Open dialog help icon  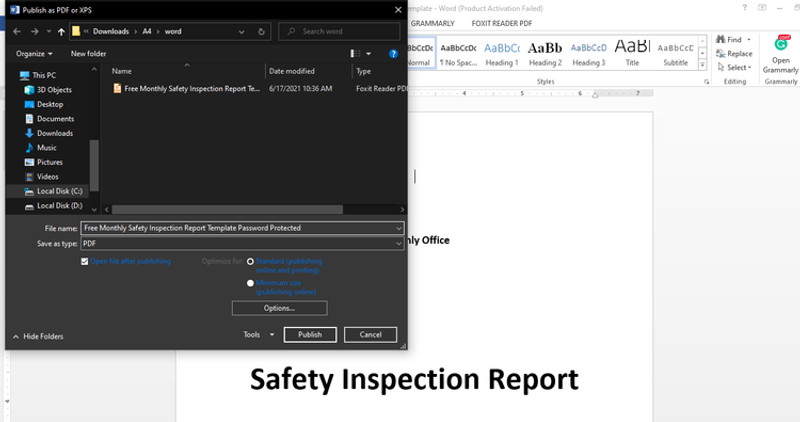point(393,54)
